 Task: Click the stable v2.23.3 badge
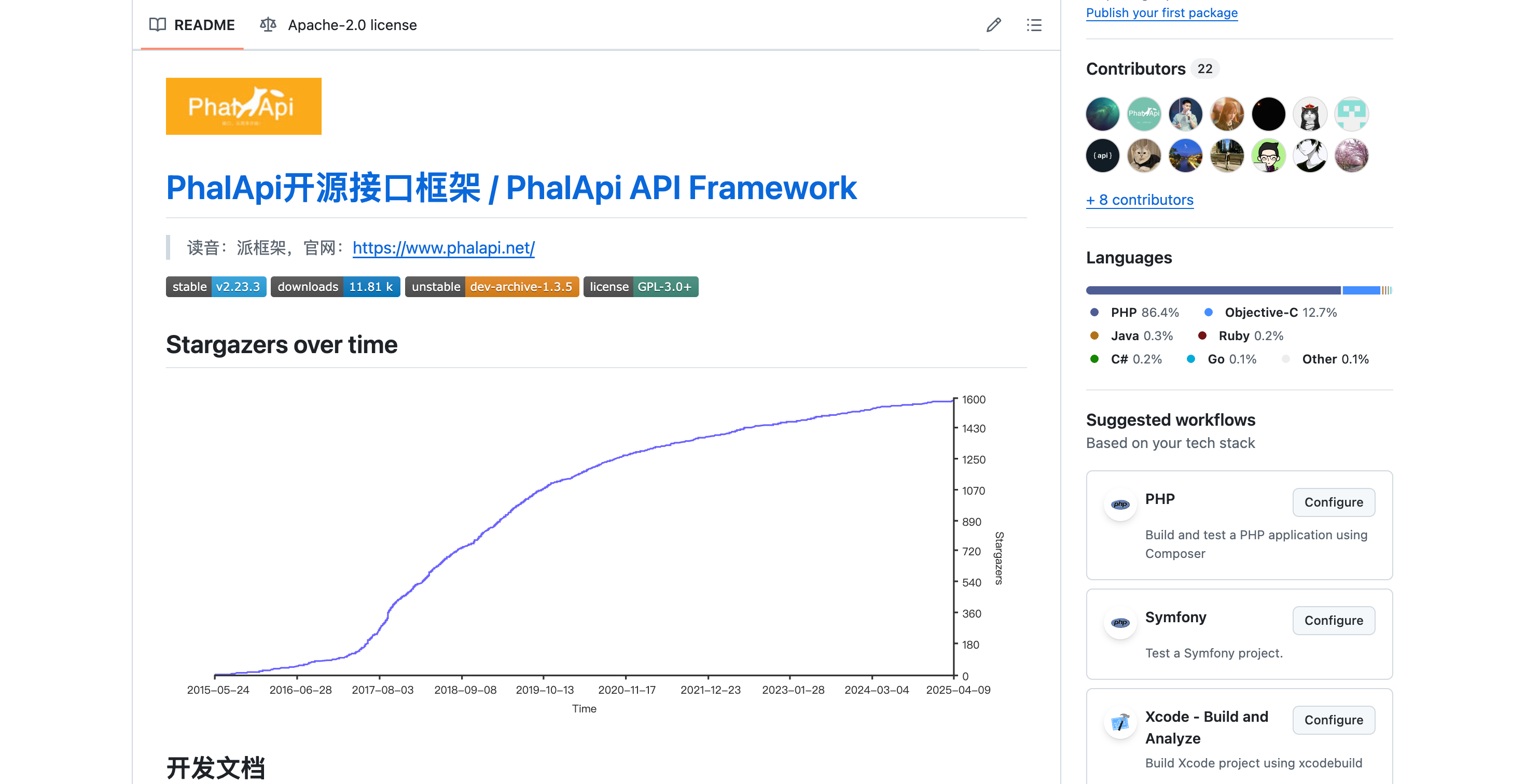pyautogui.click(x=215, y=286)
